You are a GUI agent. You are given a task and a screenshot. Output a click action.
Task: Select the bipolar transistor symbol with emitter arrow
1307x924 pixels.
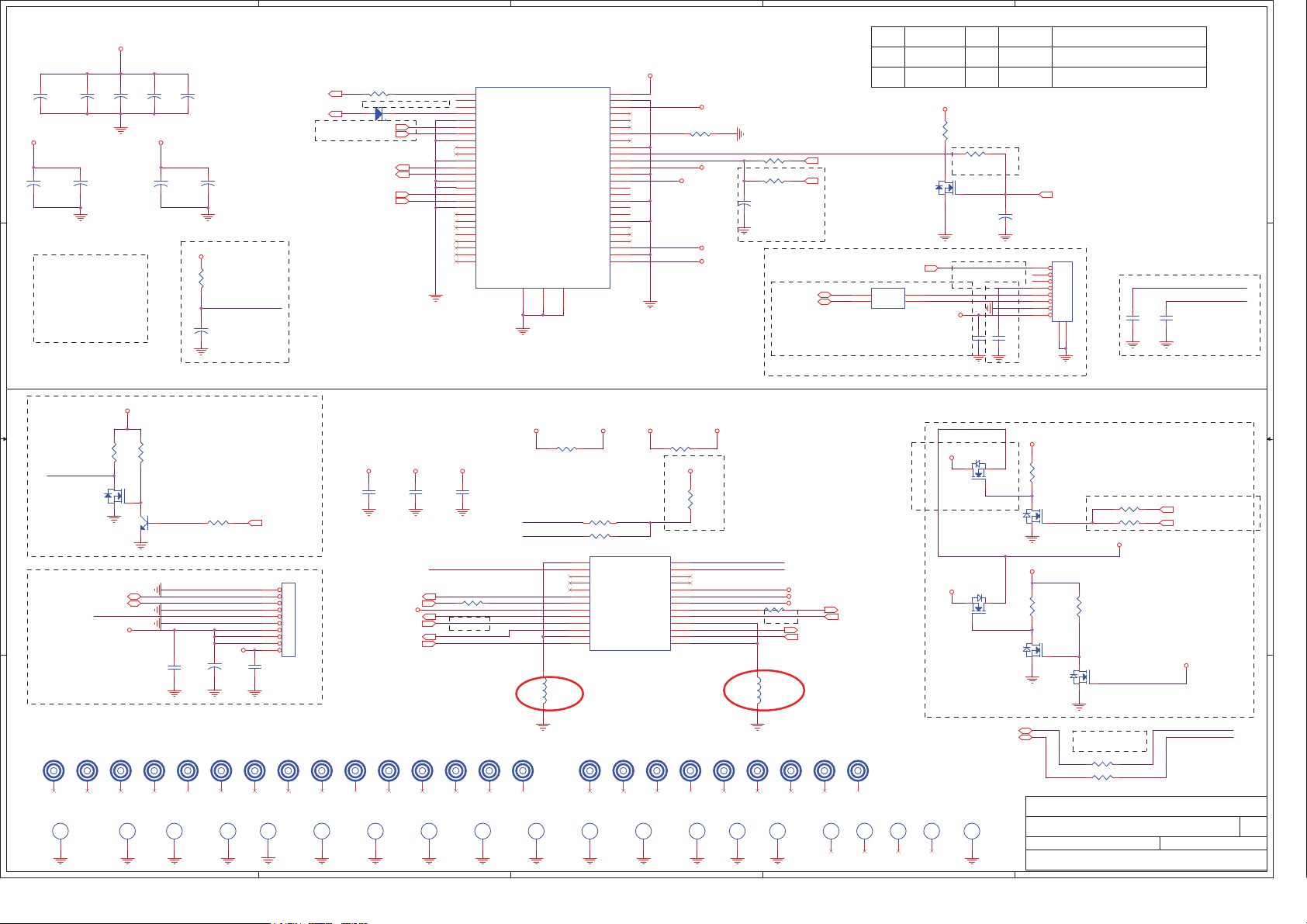(x=143, y=524)
